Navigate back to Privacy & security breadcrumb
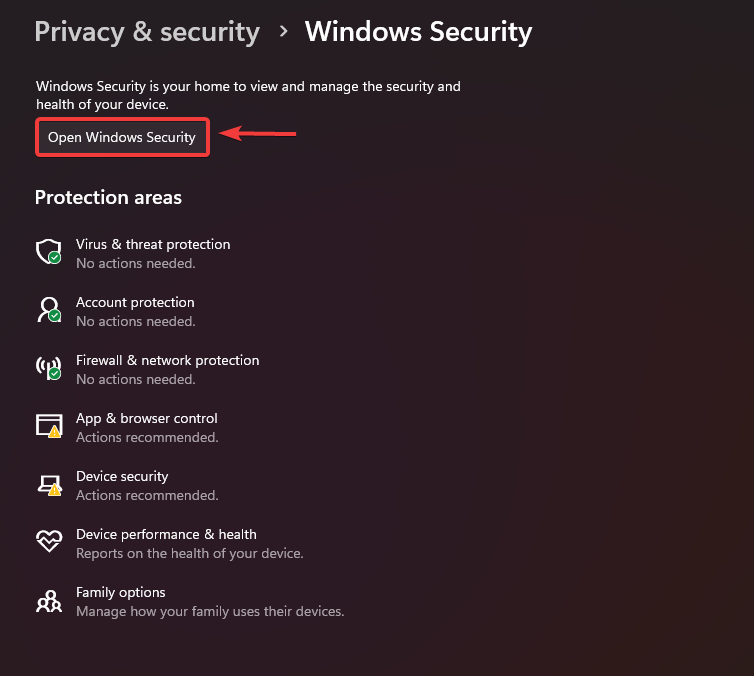The image size is (754, 676). point(147,32)
